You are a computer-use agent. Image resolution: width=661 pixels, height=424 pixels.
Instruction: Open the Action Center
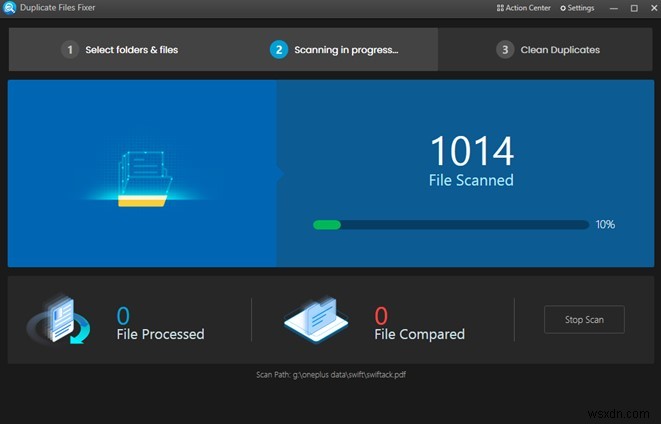[524, 8]
